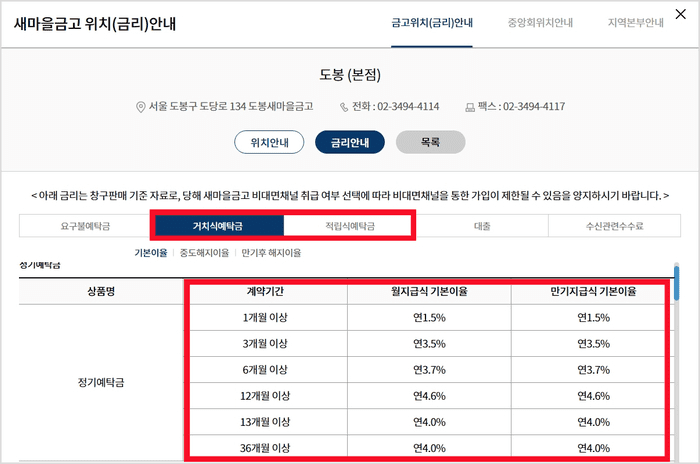Click the fax number 02-3494-4117

[534, 107]
